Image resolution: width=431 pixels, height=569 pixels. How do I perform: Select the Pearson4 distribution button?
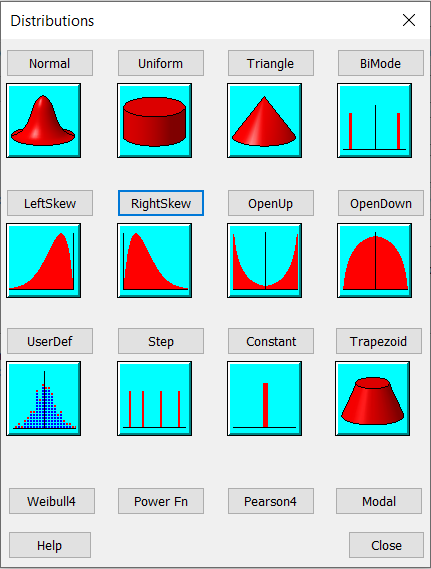pyautogui.click(x=271, y=501)
